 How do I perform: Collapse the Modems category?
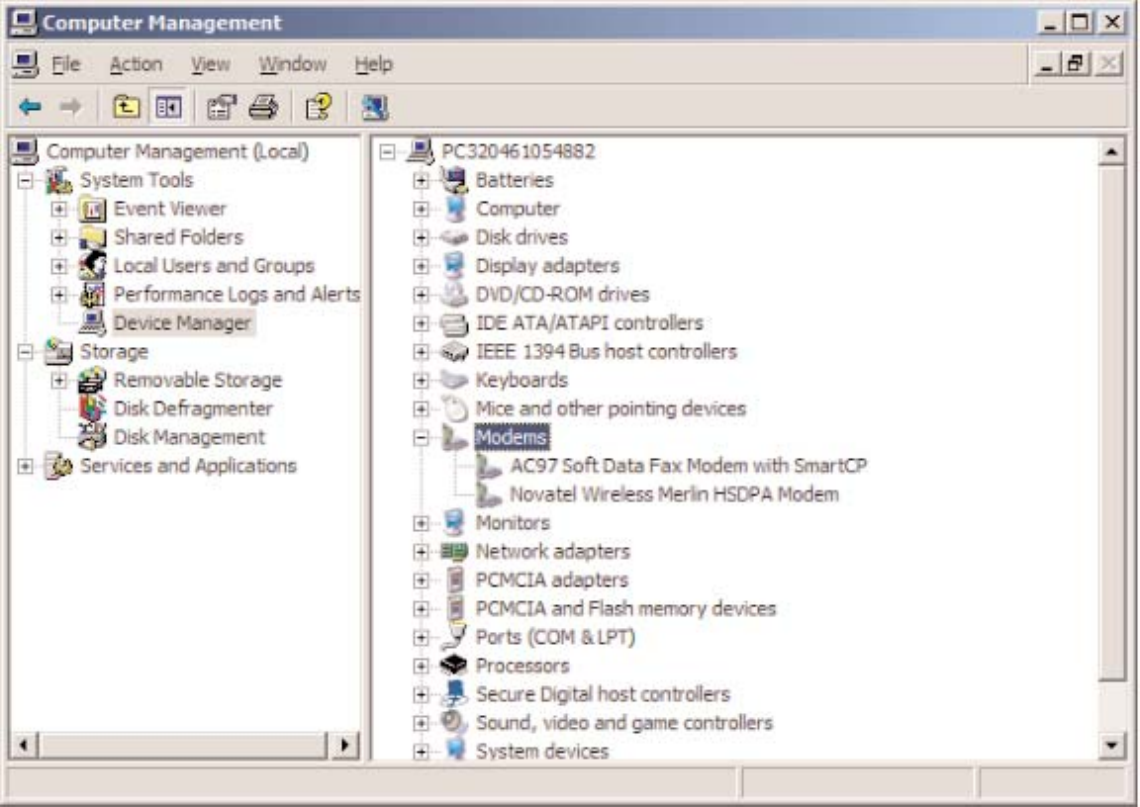tap(421, 438)
